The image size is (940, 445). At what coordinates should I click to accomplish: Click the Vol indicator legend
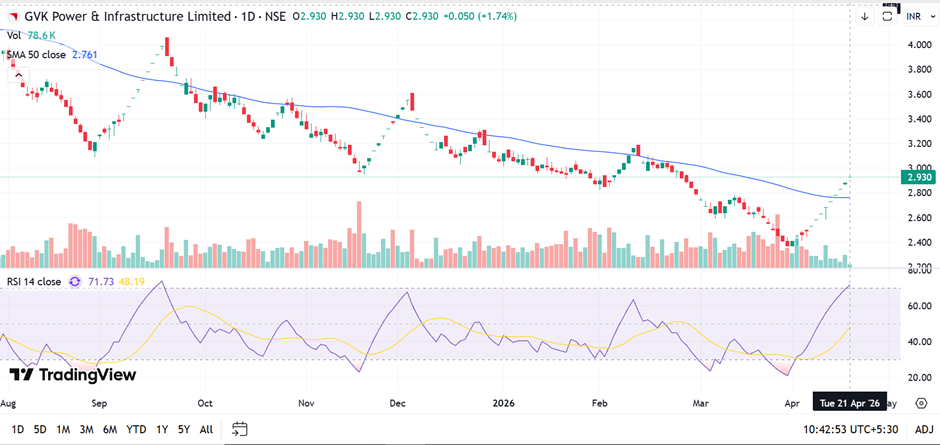14,35
